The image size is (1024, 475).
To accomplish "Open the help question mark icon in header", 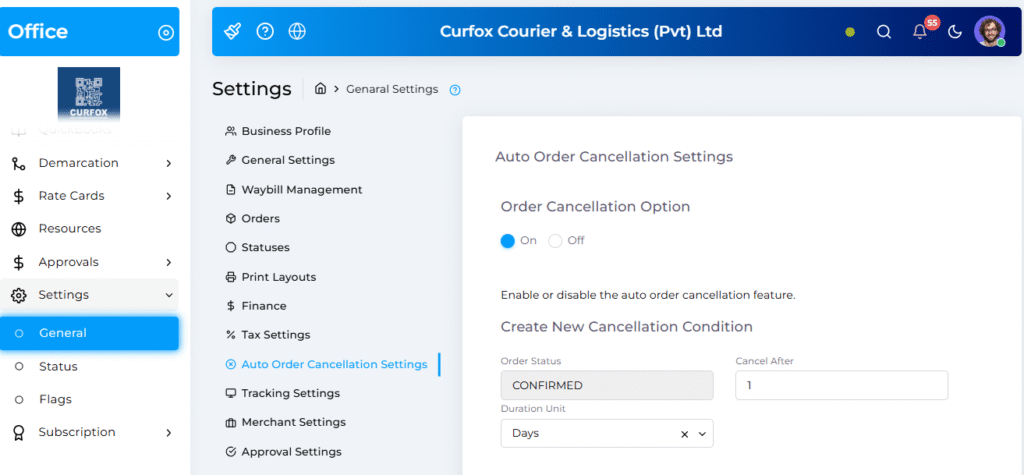I will click(x=265, y=31).
